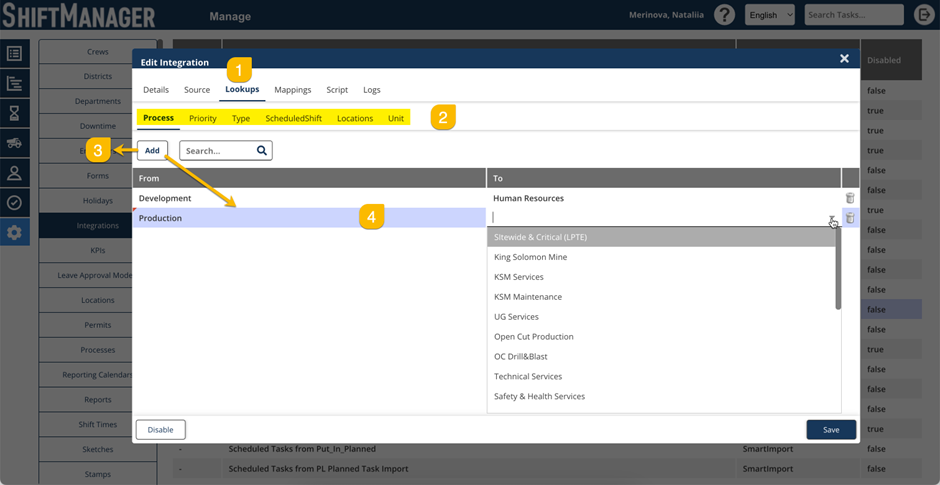Click the Add button
940x485 pixels.
(x=152, y=151)
